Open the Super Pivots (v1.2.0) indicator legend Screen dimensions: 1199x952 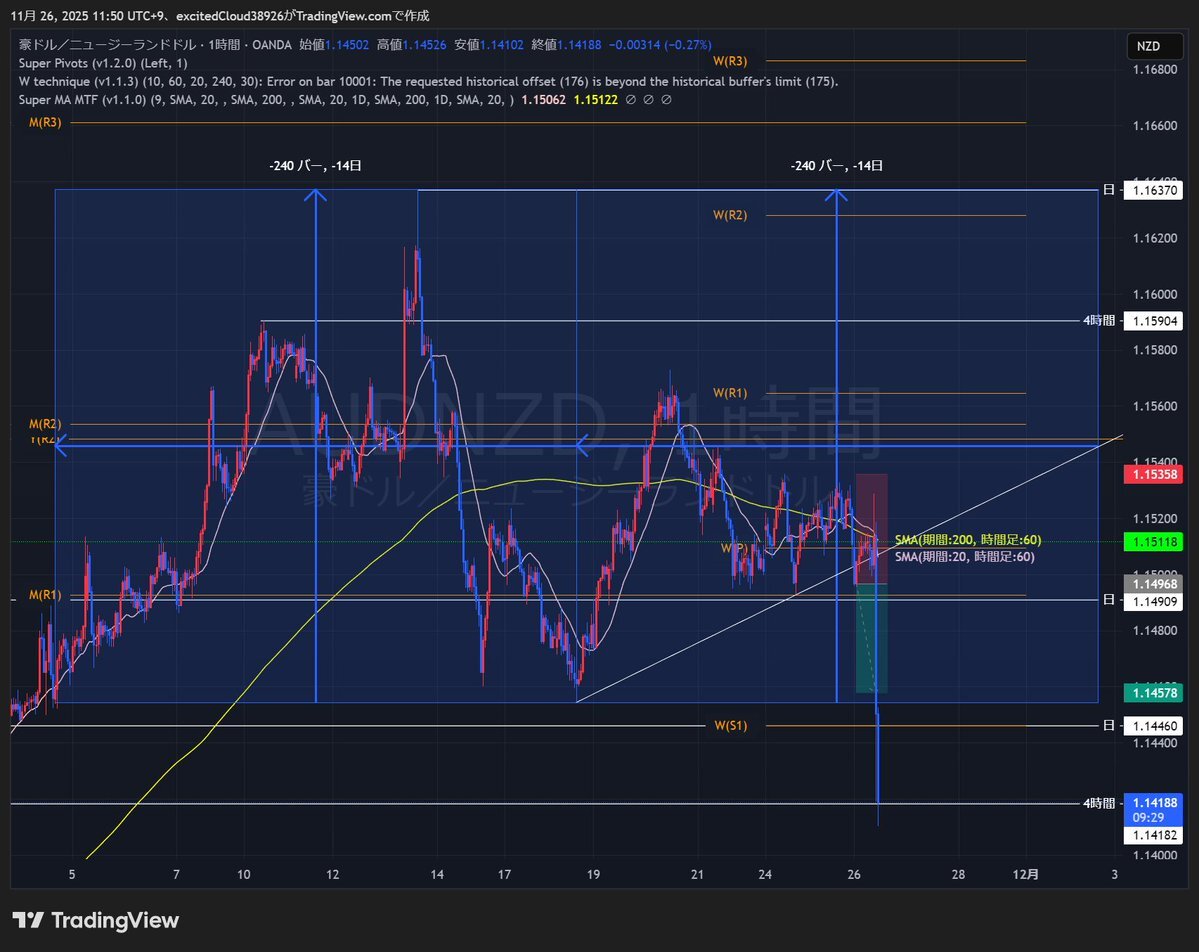tap(102, 63)
